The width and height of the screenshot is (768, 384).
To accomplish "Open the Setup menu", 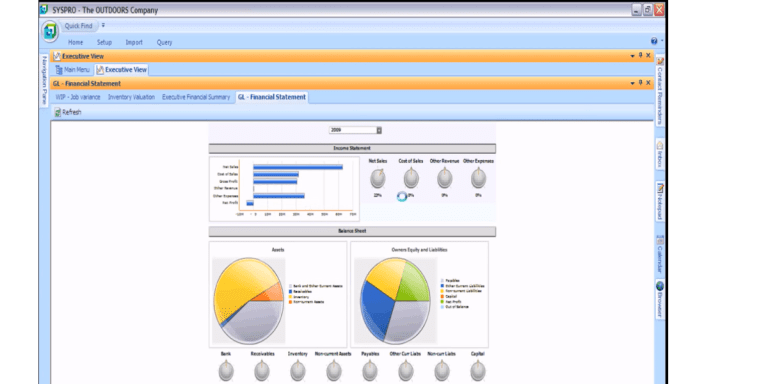I will click(104, 43).
